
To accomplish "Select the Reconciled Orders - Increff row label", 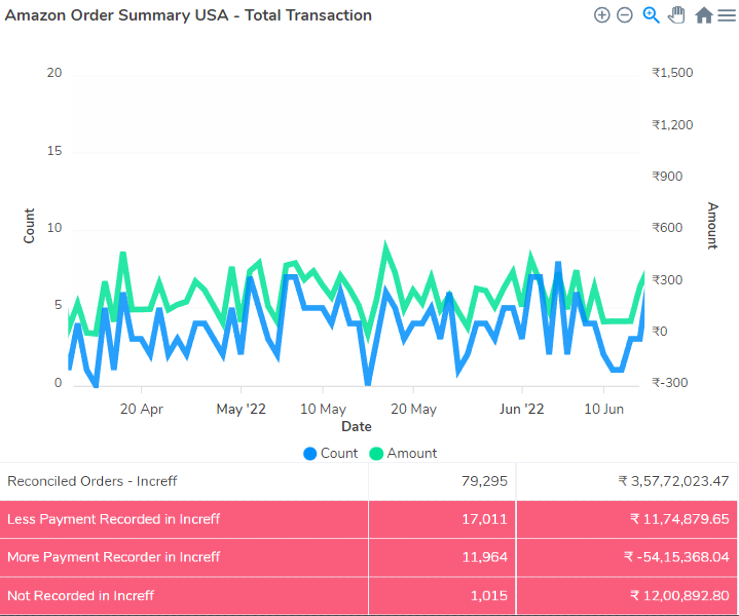I will 92,481.
